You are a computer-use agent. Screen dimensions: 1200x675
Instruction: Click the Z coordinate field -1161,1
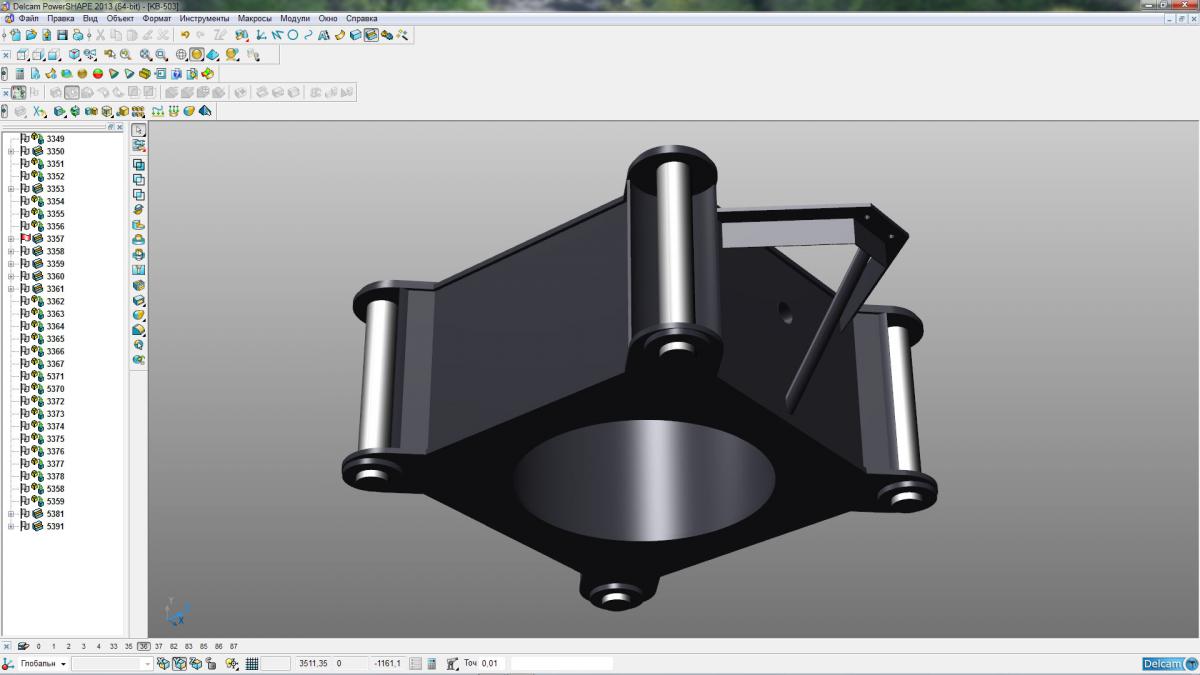(387, 664)
